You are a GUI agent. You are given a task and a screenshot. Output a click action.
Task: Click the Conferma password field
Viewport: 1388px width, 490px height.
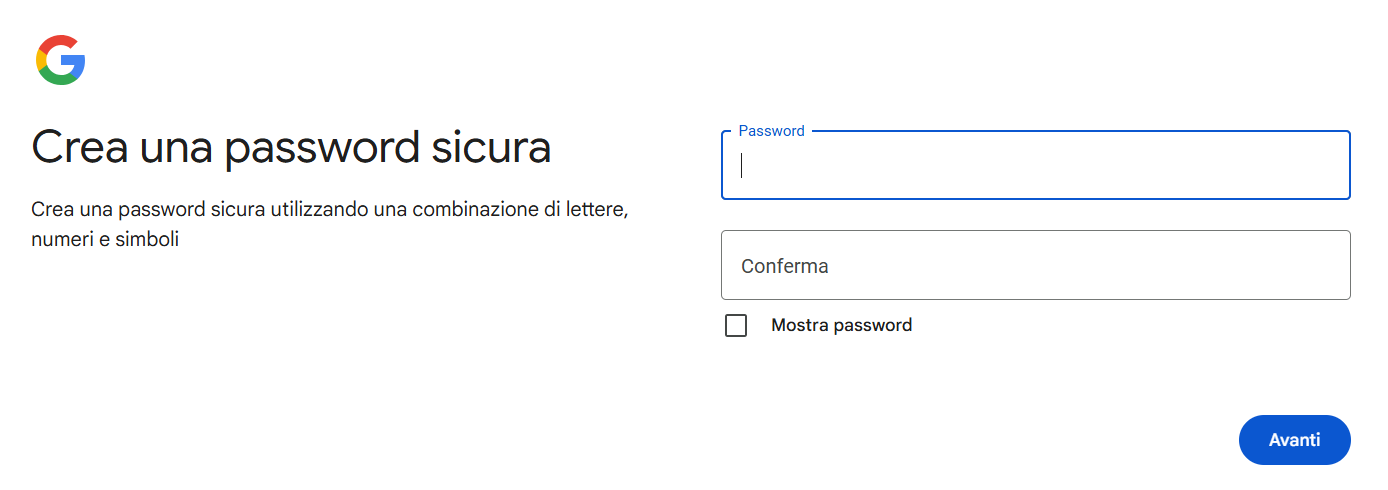click(x=1035, y=266)
